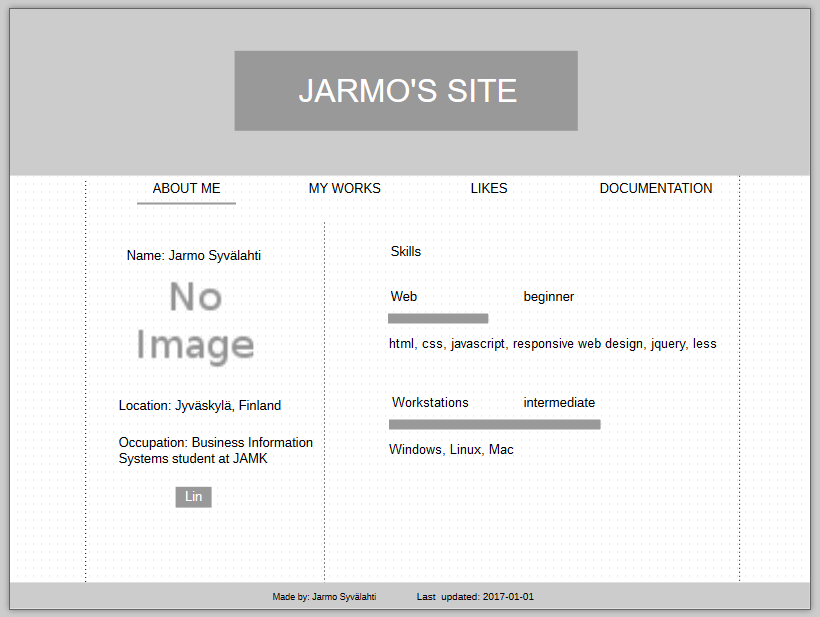Select the Name: Jarmo Syvälahti text
Screen dimensions: 820x617
tap(193, 256)
